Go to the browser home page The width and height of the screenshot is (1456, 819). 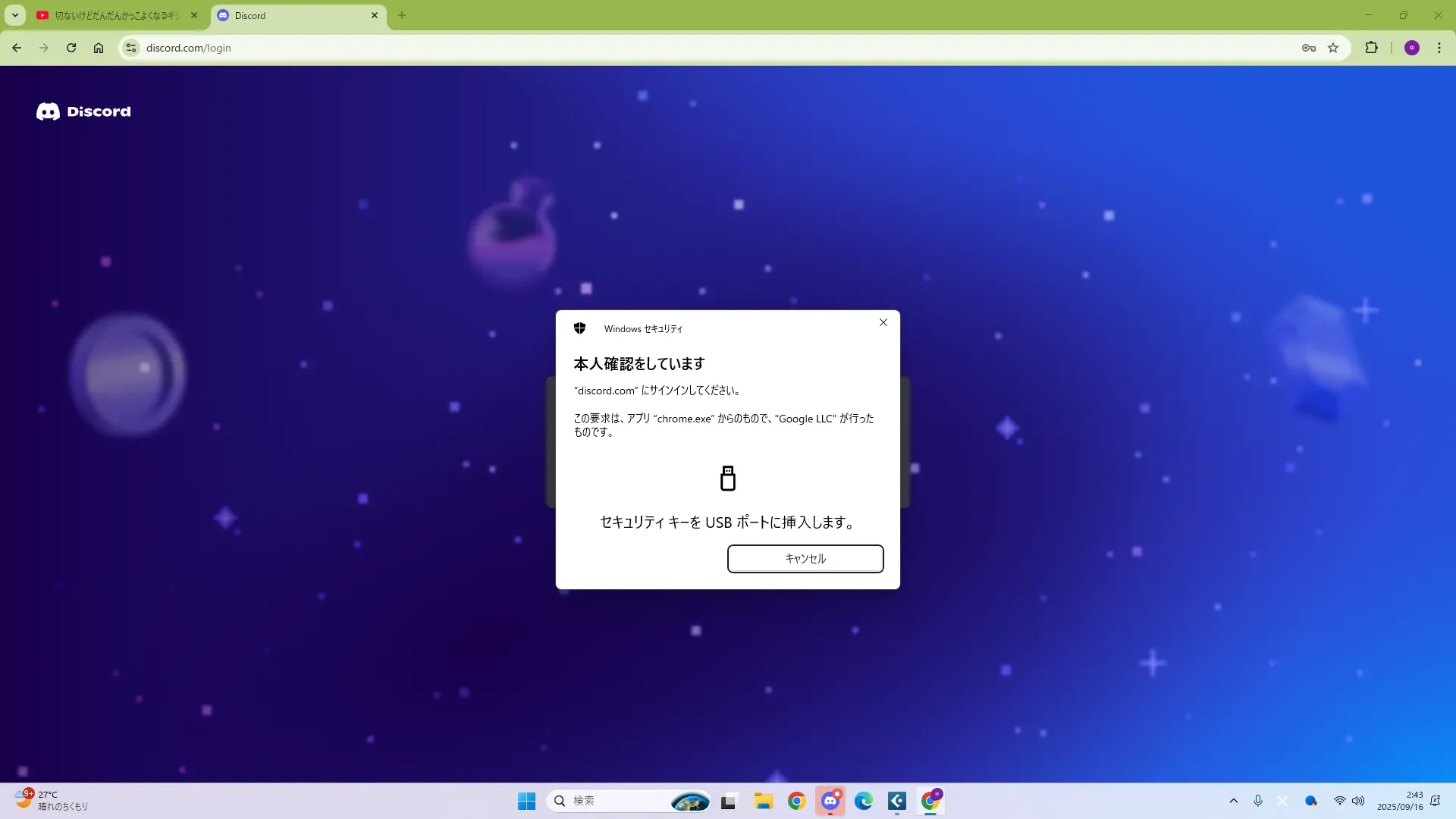click(x=99, y=48)
